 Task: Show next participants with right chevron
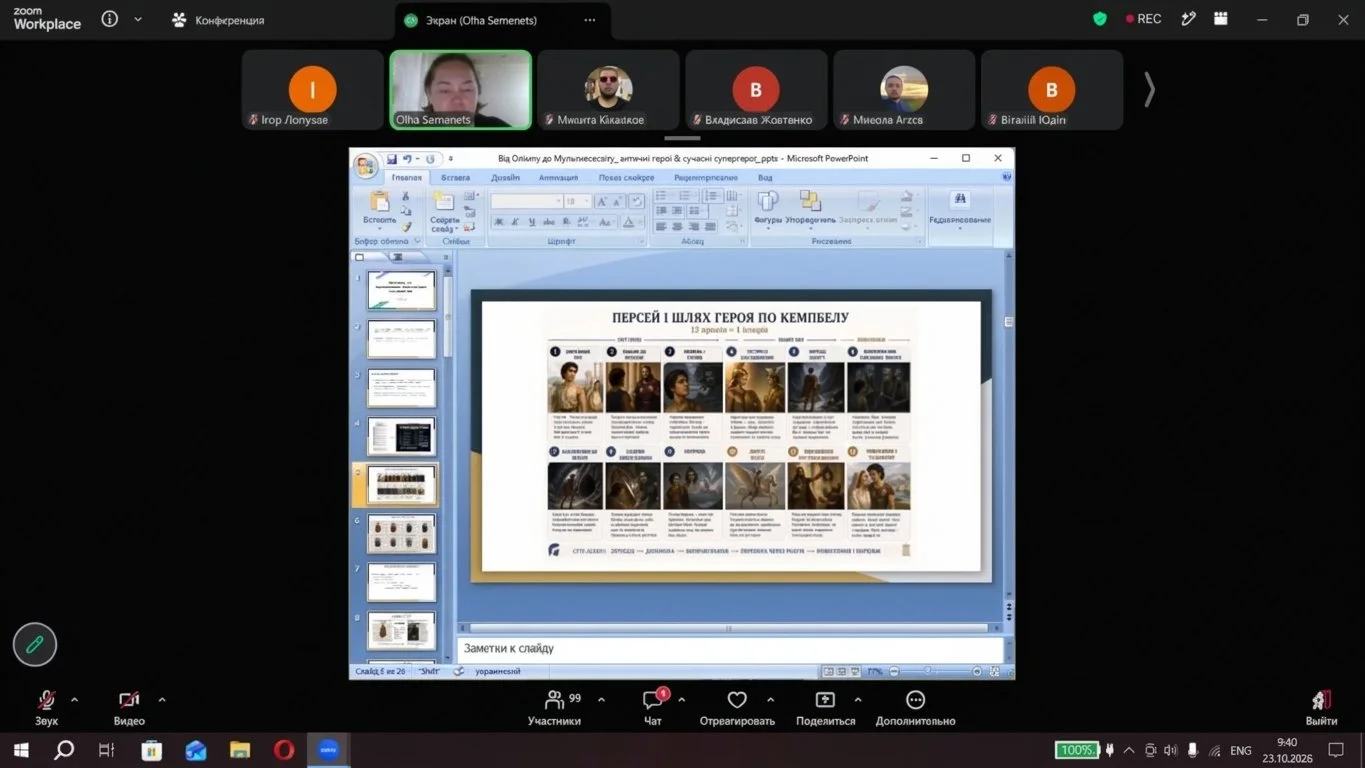coord(1149,90)
